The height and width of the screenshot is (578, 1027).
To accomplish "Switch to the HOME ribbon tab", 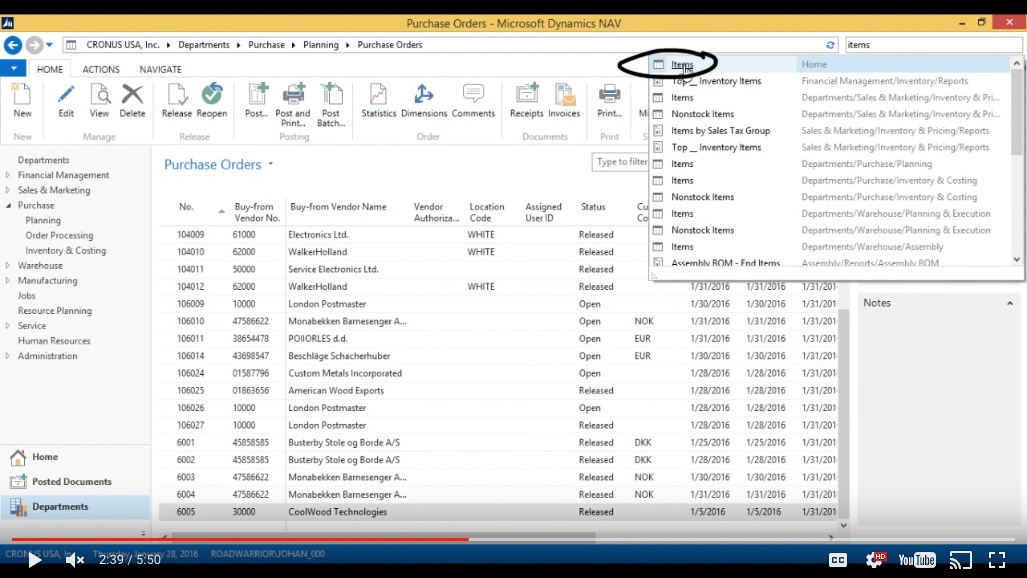I will tap(50, 69).
